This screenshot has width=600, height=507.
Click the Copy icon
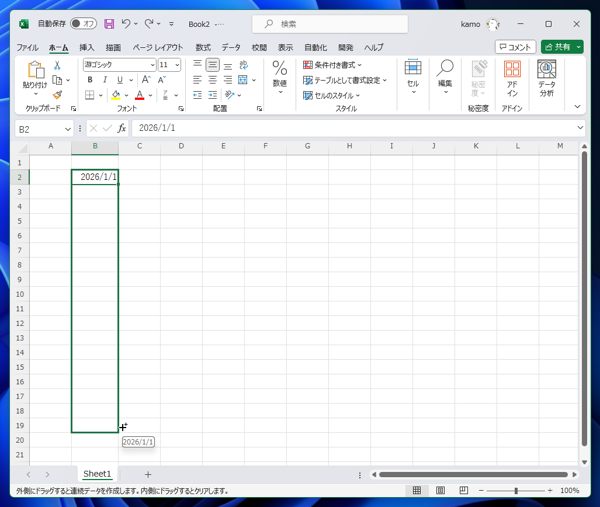click(57, 80)
